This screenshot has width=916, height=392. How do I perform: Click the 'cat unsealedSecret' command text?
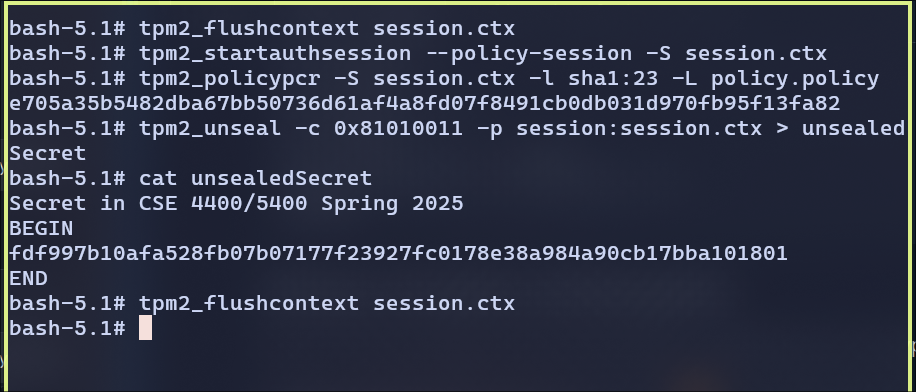[x=255, y=178]
